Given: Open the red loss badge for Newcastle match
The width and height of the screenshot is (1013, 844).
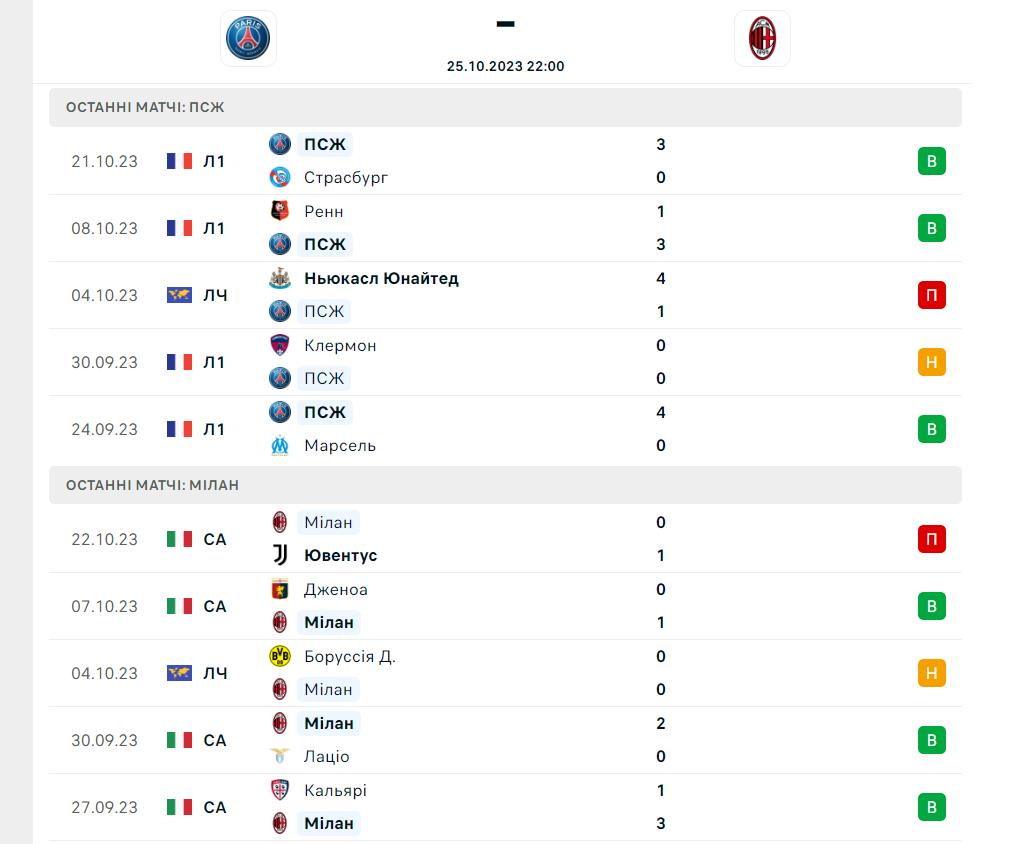Looking at the screenshot, I should 931,295.
